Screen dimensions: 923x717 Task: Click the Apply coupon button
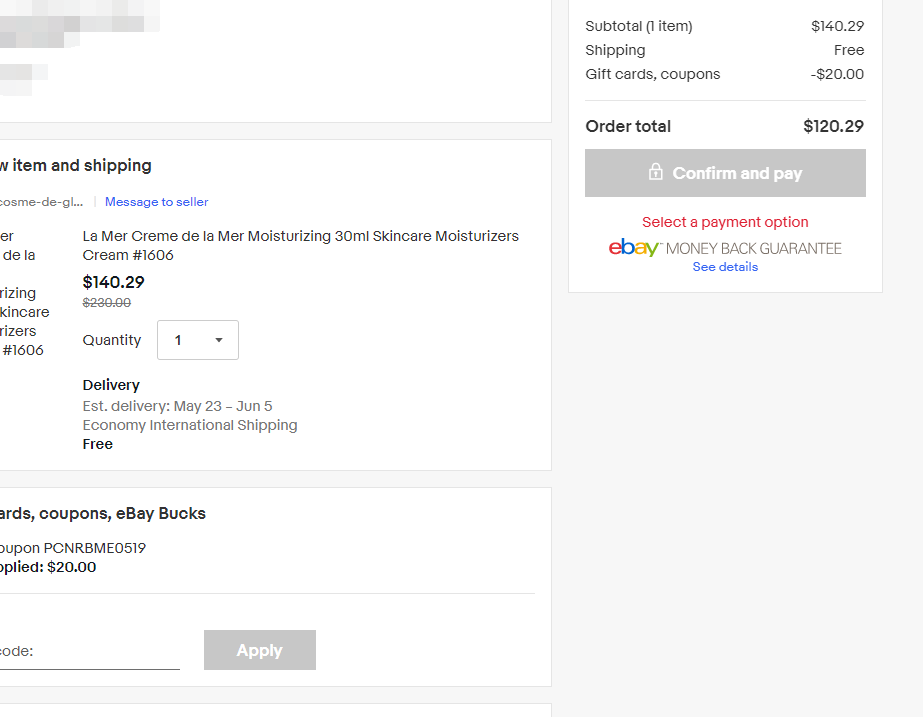260,650
